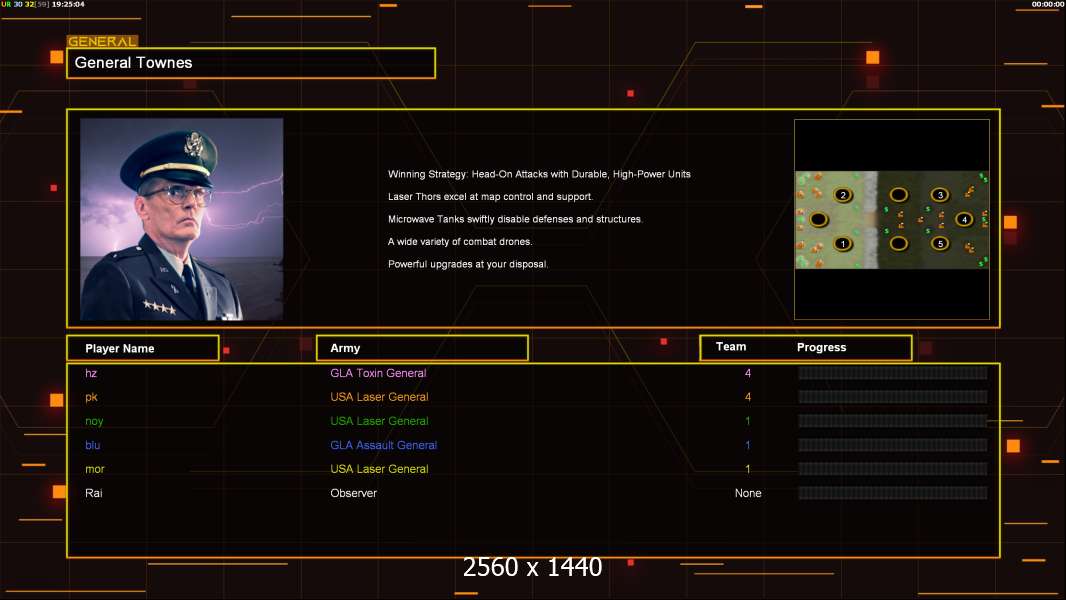Click pk's USA Laser General army entry
1066x600 pixels.
tap(379, 397)
